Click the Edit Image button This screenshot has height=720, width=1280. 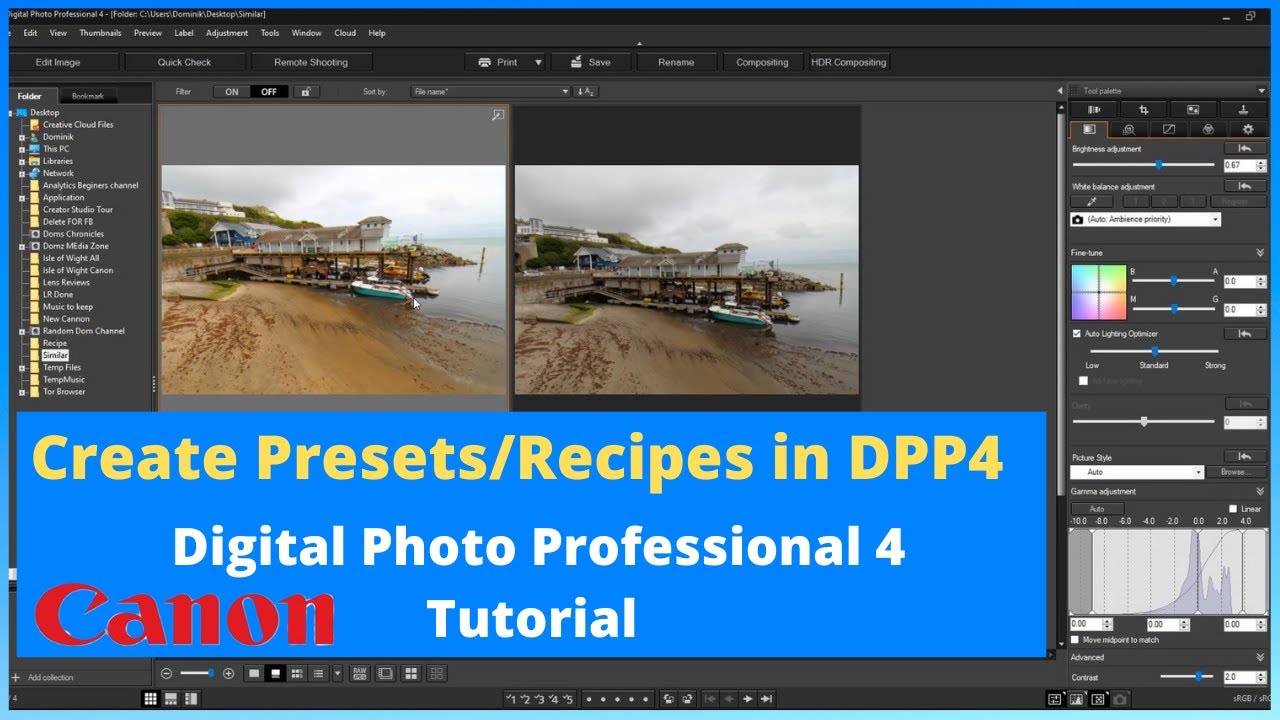(x=58, y=62)
